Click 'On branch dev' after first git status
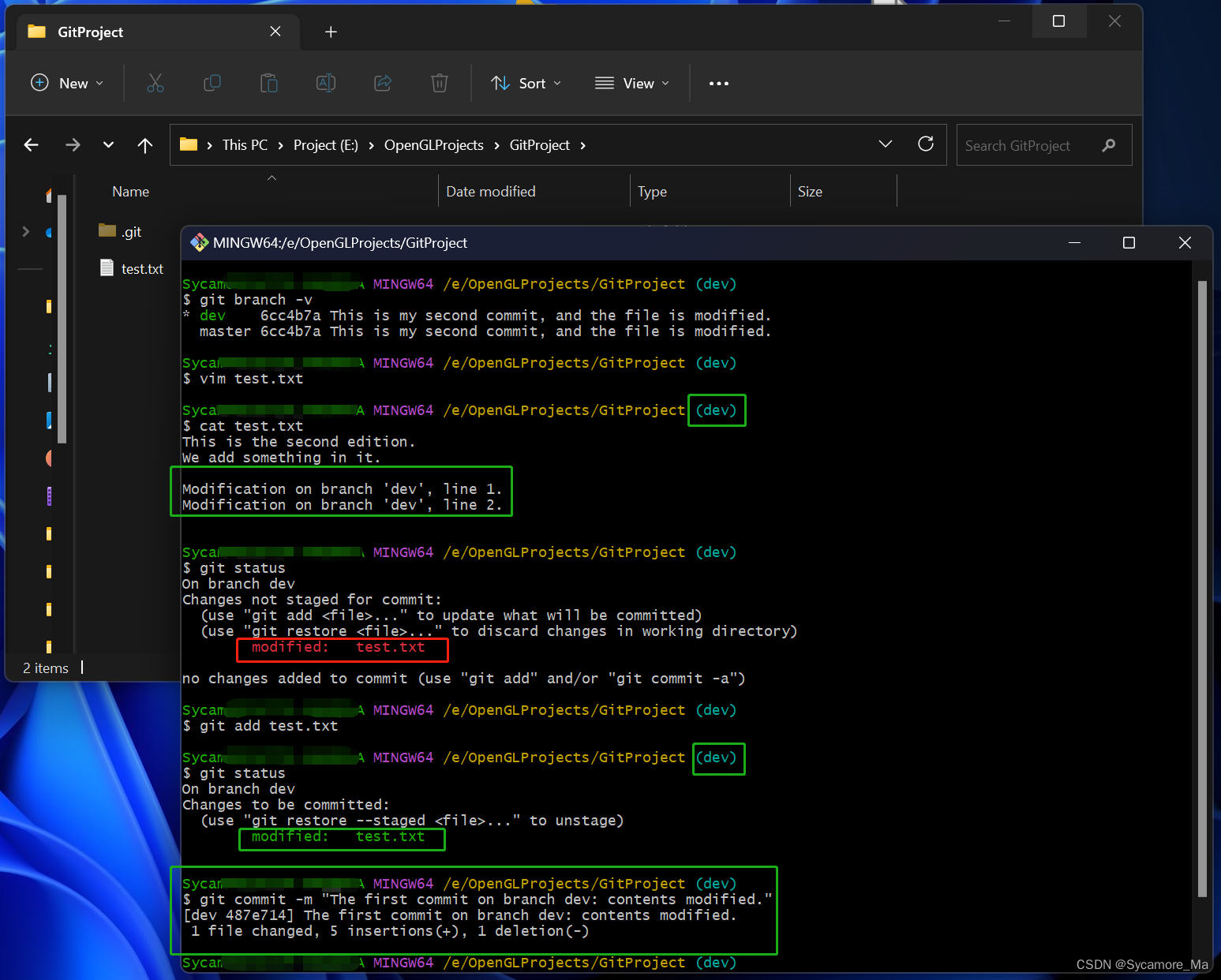 [x=238, y=584]
